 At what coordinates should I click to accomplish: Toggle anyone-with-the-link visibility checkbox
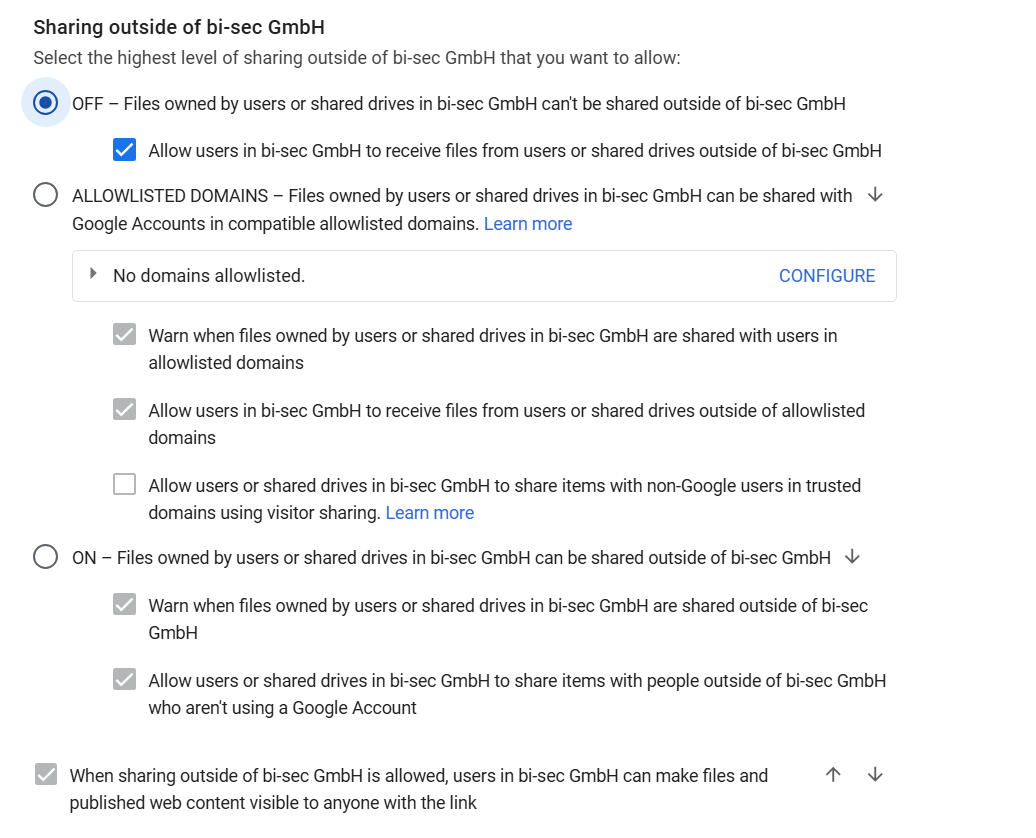tap(46, 775)
